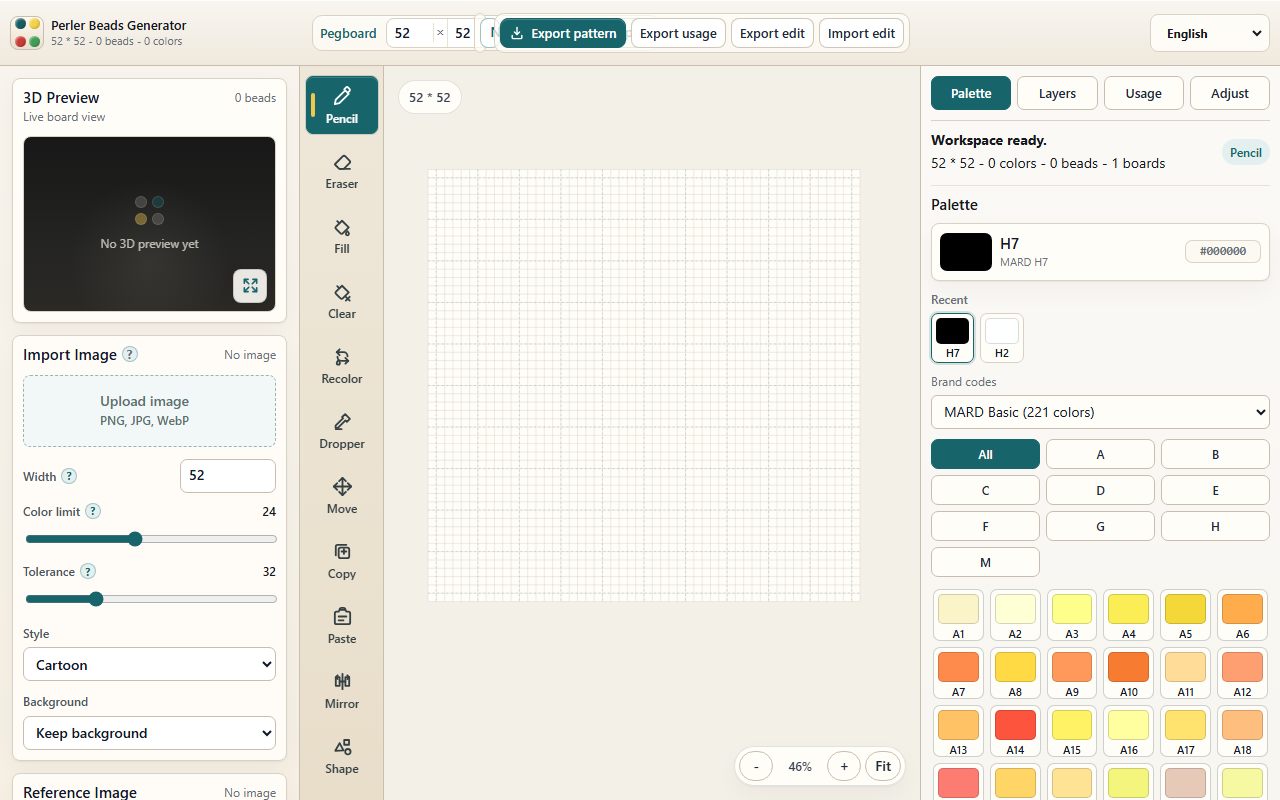Pick the A18 peach color swatch

coord(1242,731)
